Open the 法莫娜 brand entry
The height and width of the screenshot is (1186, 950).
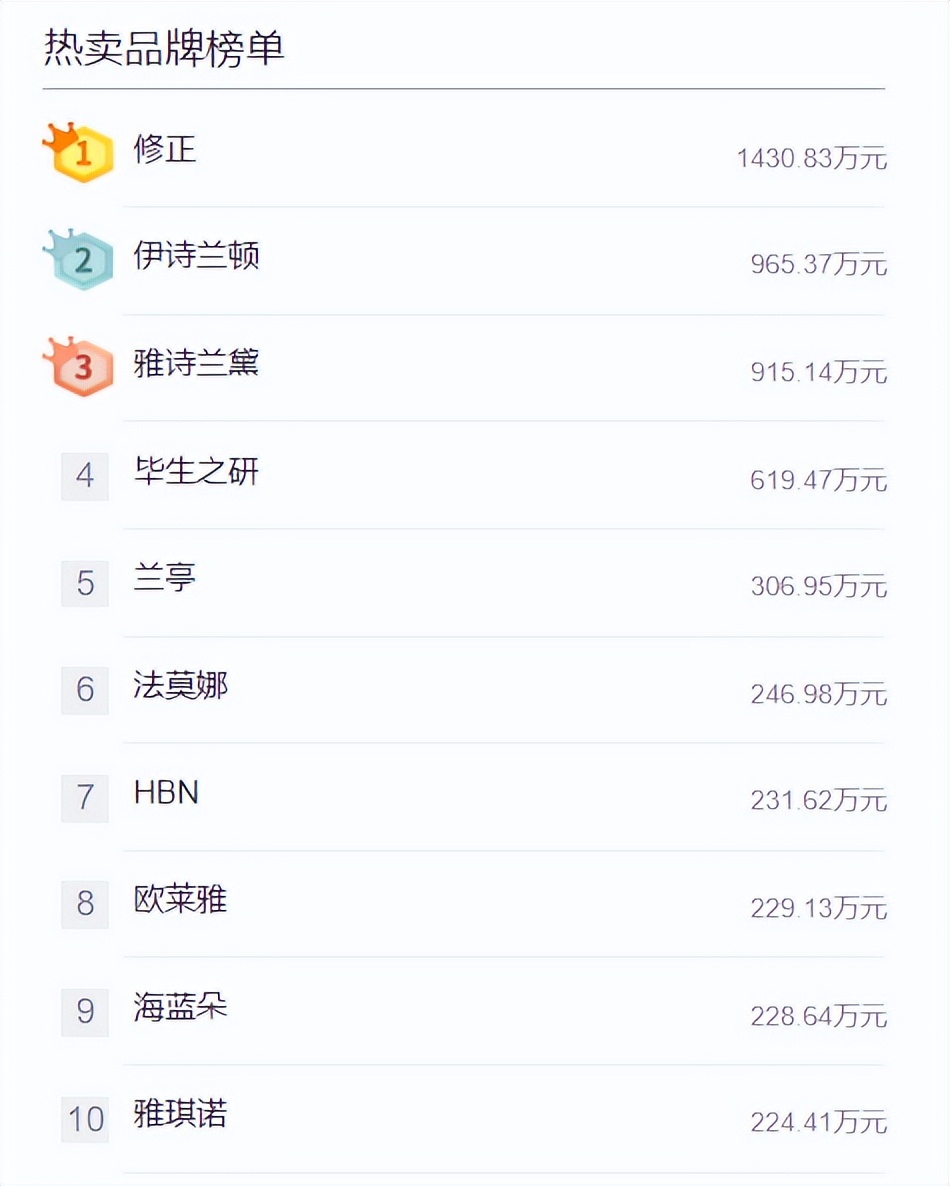[x=181, y=685]
